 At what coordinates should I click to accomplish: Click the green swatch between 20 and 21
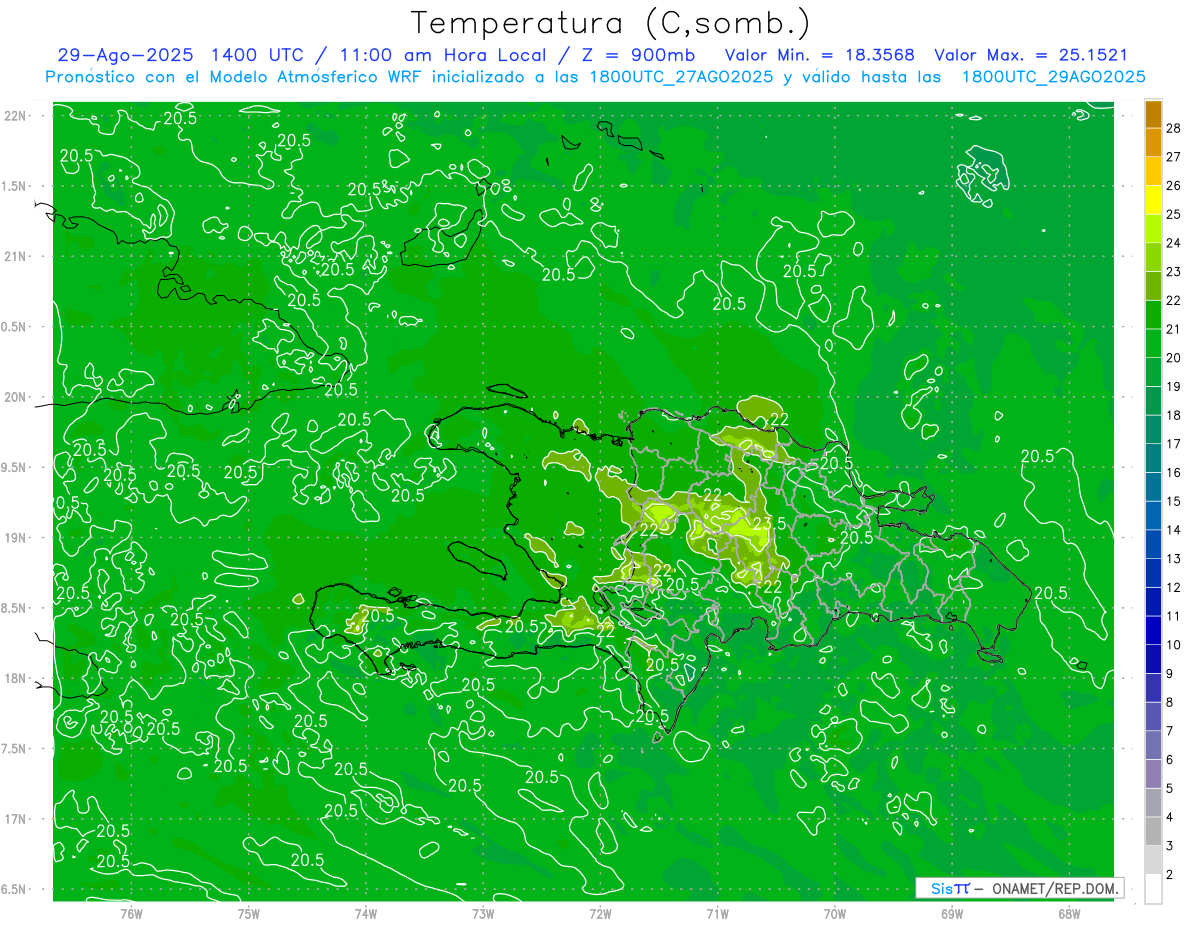tap(1153, 343)
